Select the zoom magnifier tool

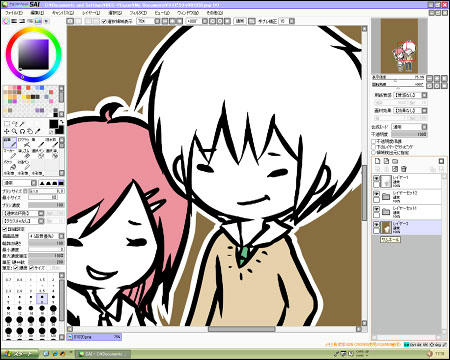(14, 131)
